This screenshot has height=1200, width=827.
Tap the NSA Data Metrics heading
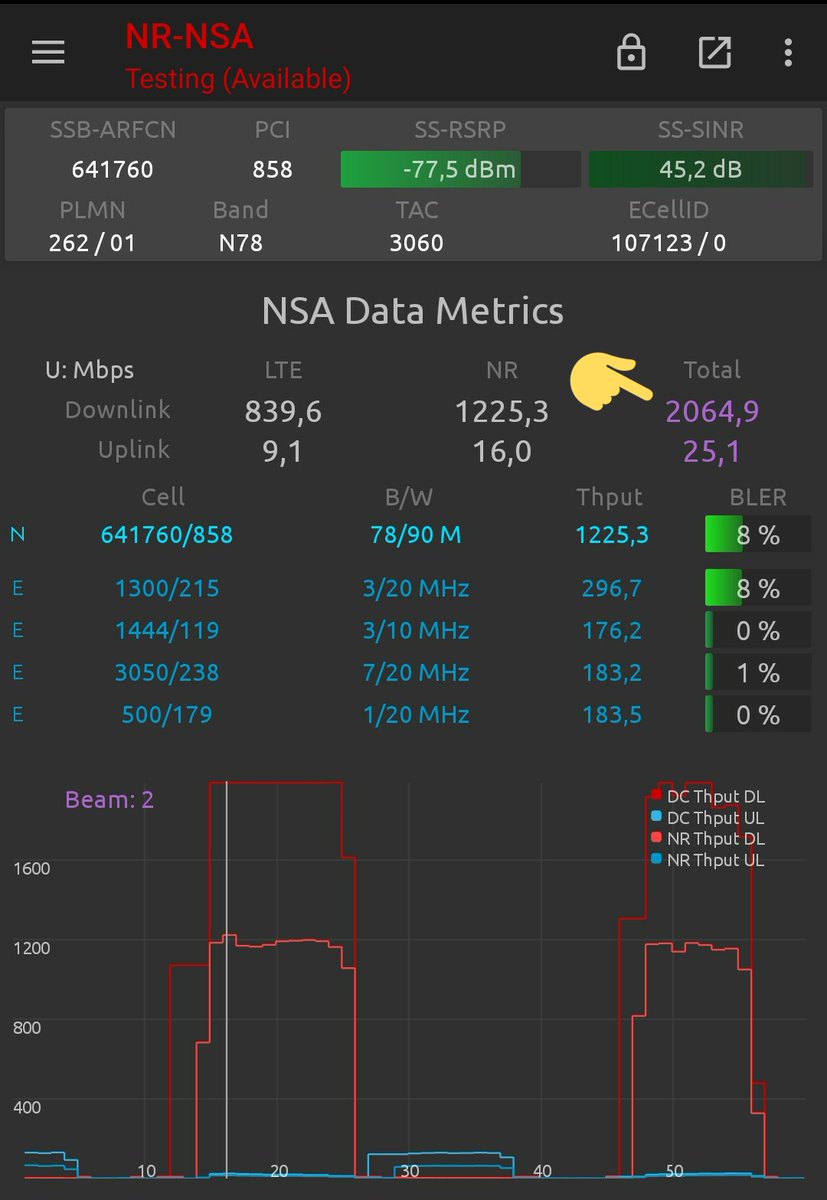412,311
